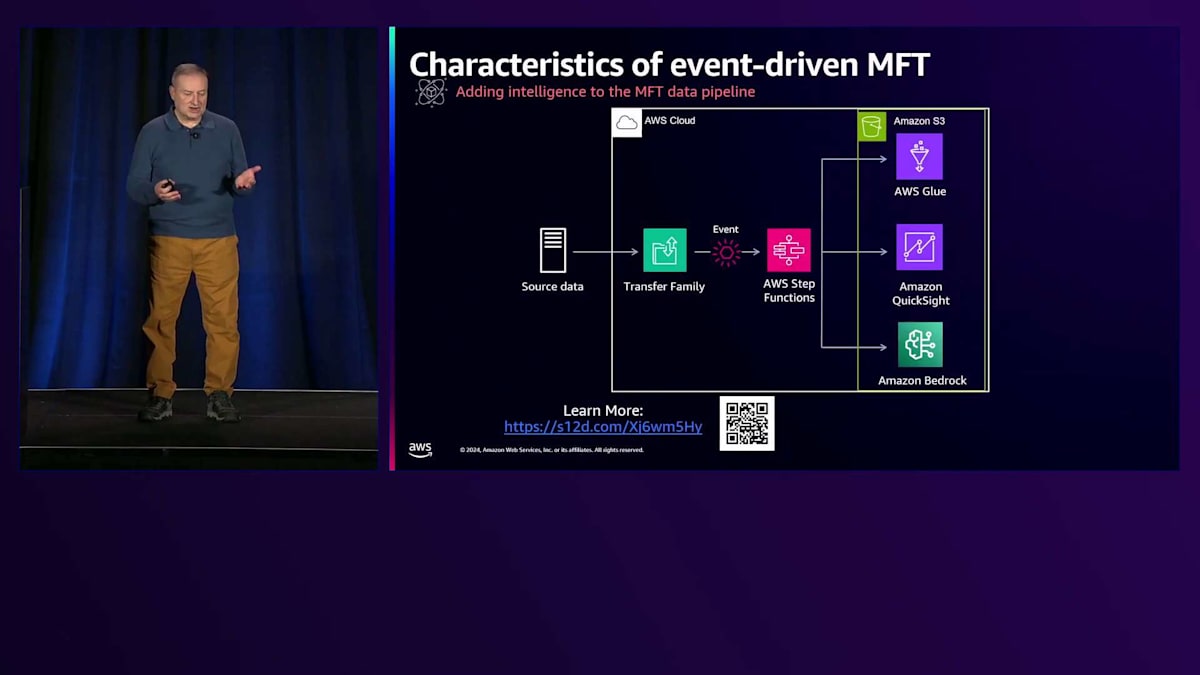Click the 'Amazon QuickSight' label

pyautogui.click(x=920, y=293)
